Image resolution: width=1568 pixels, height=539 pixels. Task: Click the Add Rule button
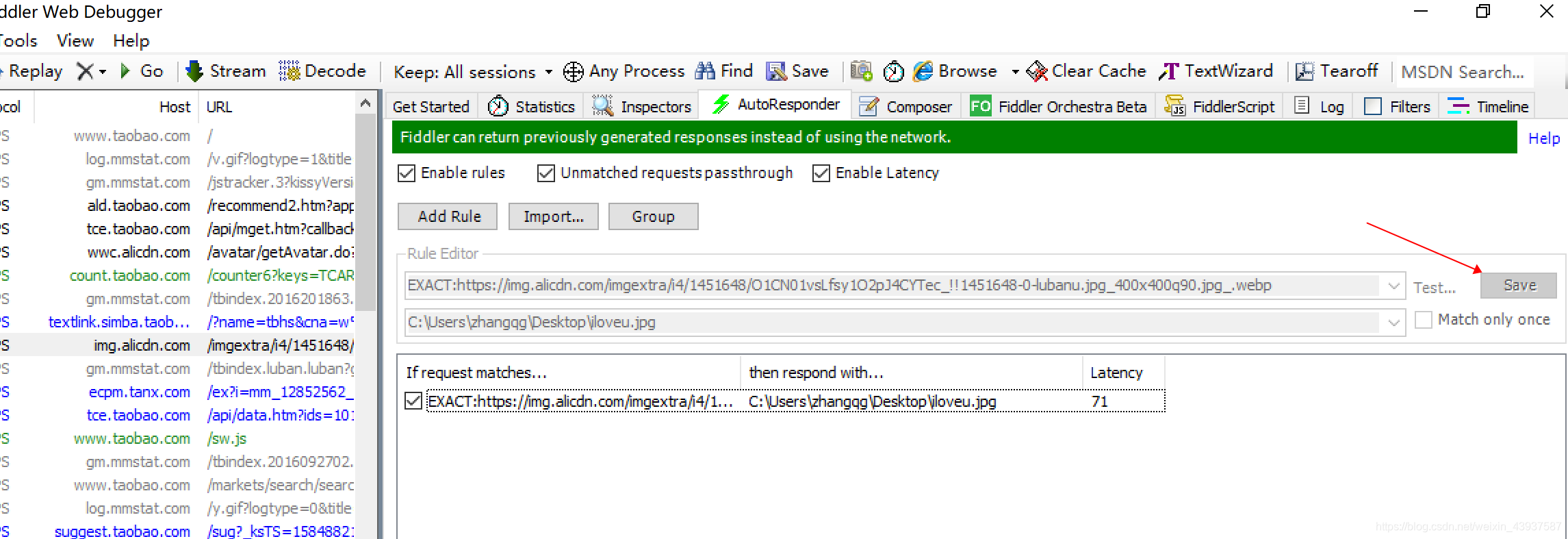[x=448, y=216]
